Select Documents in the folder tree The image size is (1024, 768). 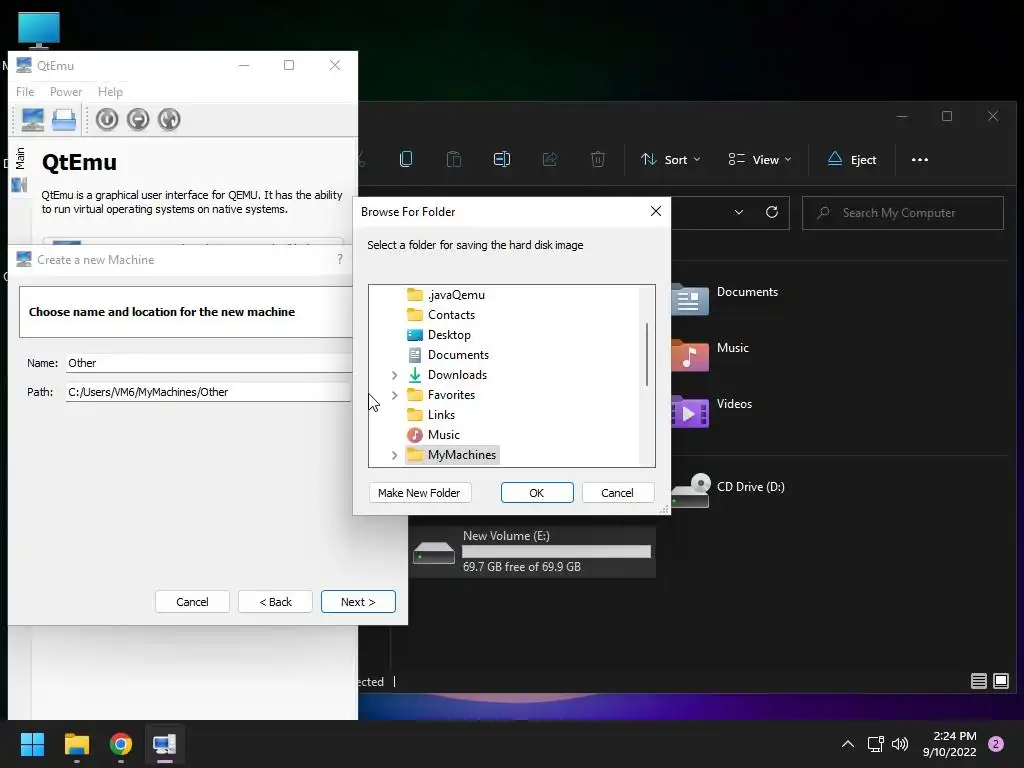[x=448, y=355]
